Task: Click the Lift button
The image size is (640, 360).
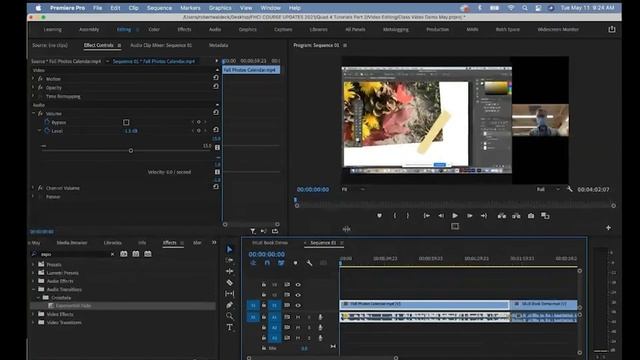Action: coord(502,216)
